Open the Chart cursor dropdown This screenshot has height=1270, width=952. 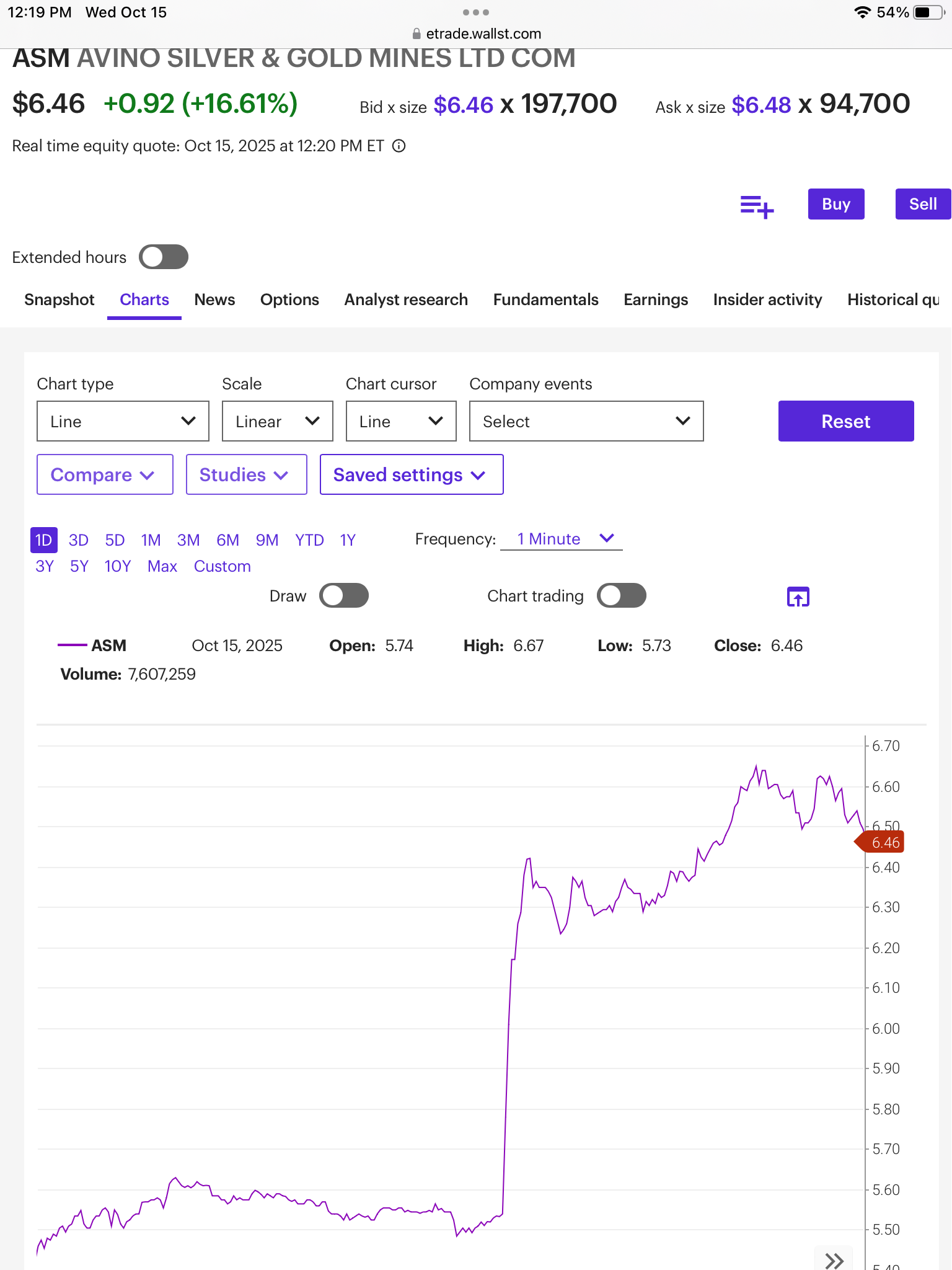pyautogui.click(x=401, y=421)
